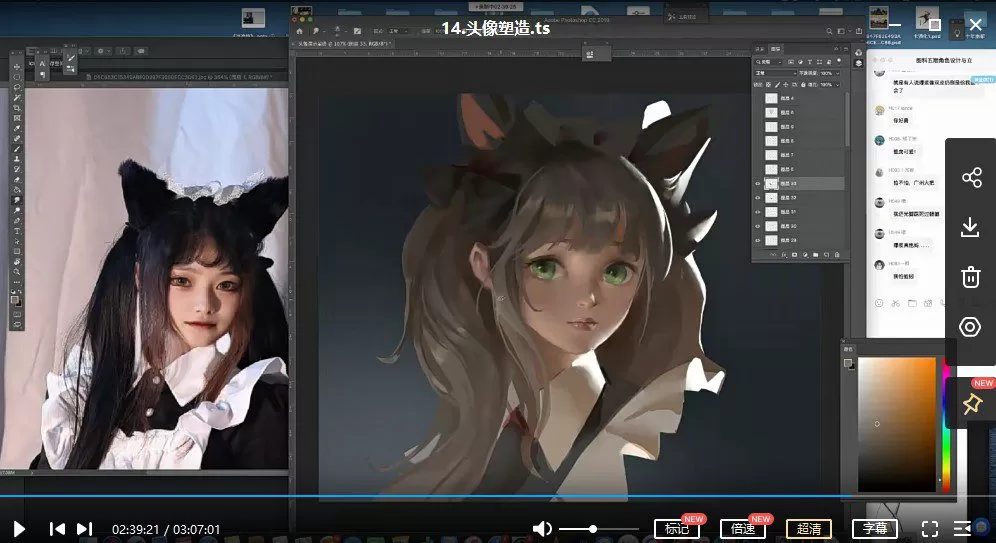Select the Crop tool
Screen dimensions: 996x543
[x=17, y=108]
